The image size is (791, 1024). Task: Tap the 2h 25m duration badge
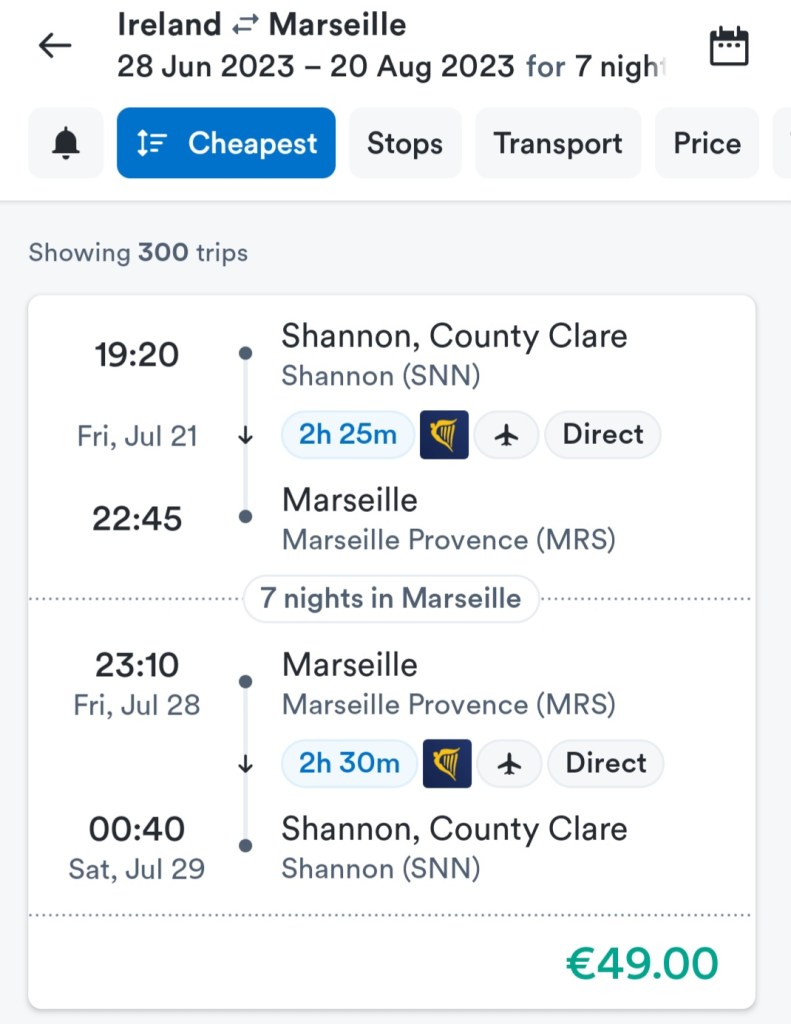pyautogui.click(x=348, y=435)
